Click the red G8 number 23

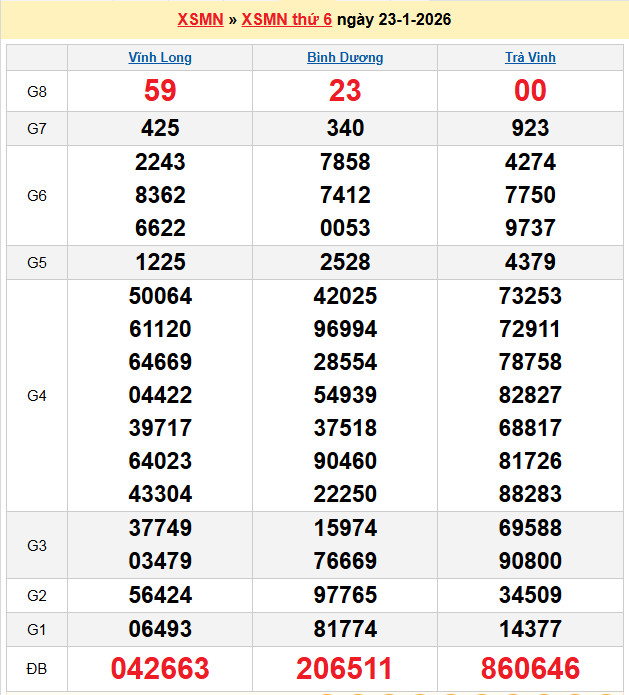[345, 91]
